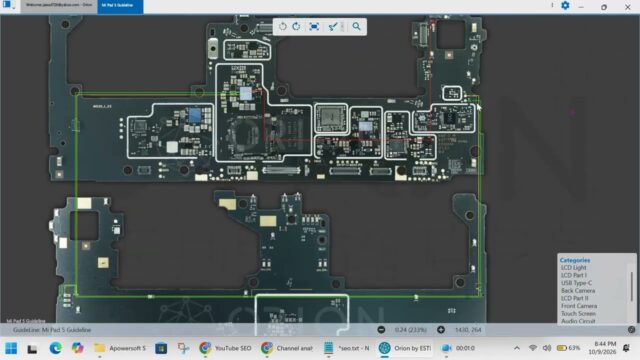Click the Guideline: Mi Pad 5 Guideline status text

tap(52, 330)
